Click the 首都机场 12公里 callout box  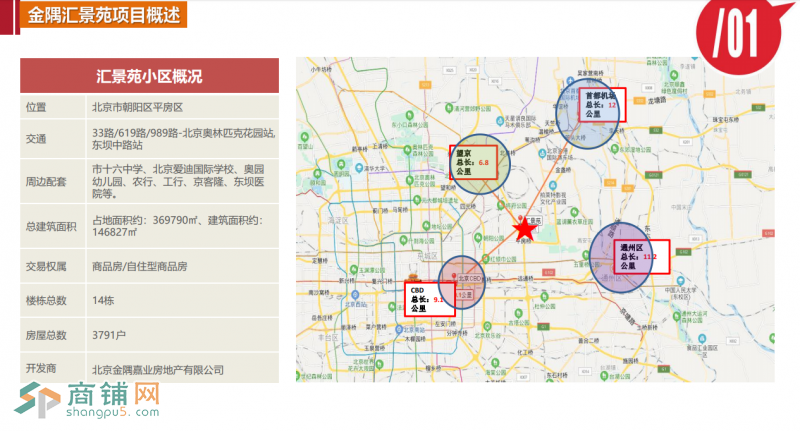pos(602,105)
